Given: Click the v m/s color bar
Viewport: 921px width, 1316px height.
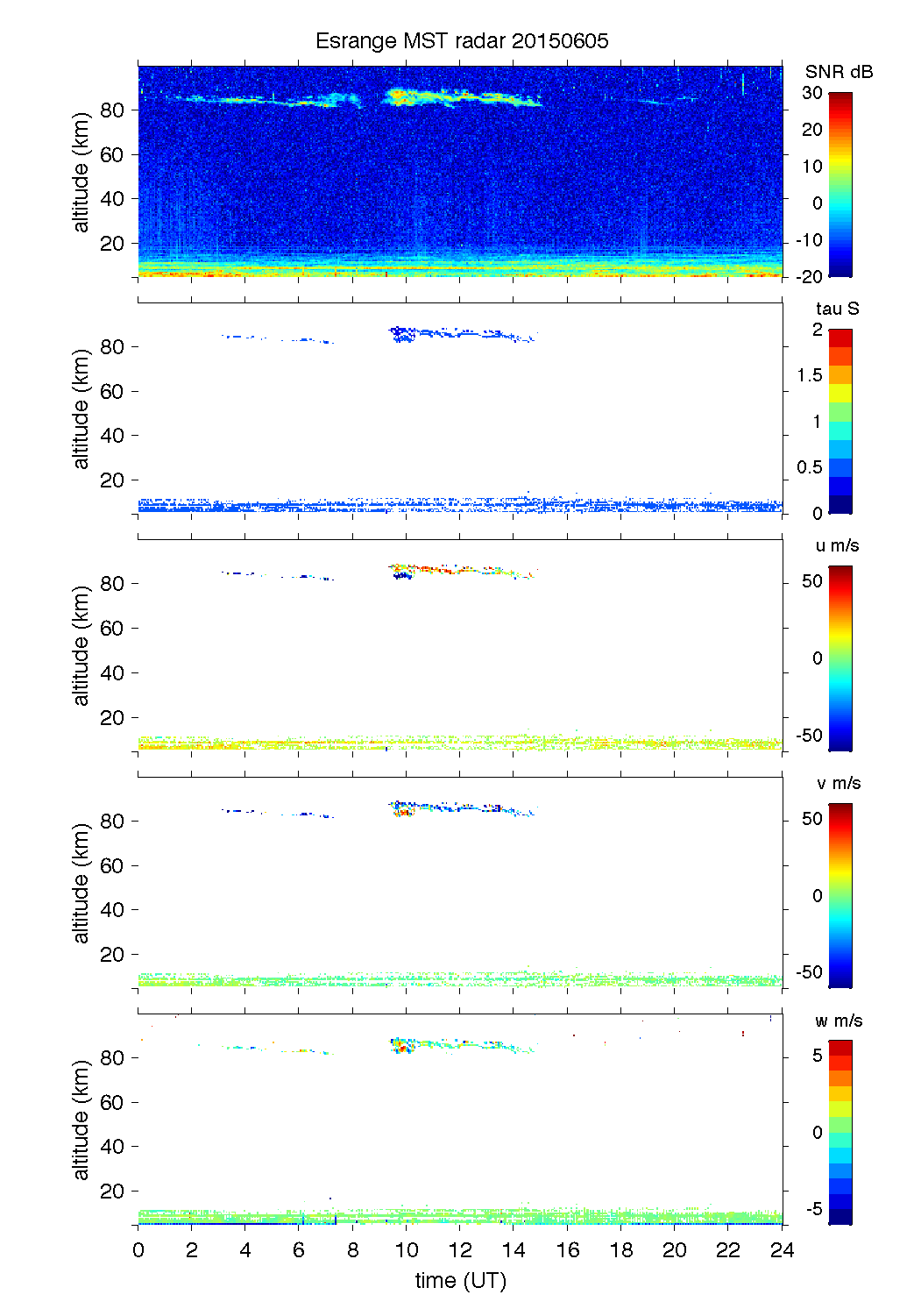Looking at the screenshot, I should pos(840,895).
